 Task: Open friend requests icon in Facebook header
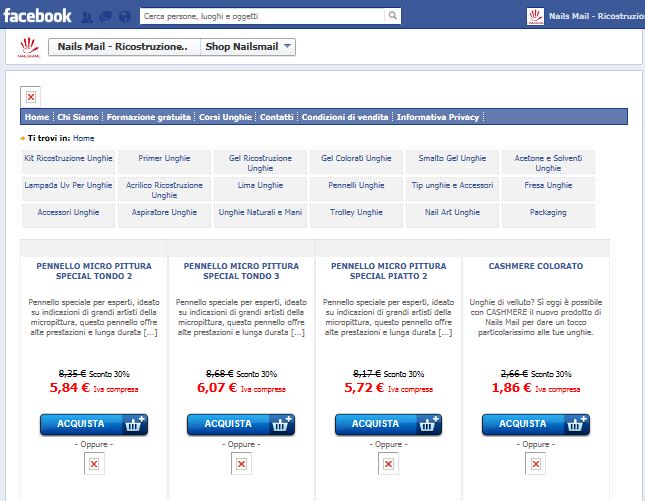pos(87,17)
